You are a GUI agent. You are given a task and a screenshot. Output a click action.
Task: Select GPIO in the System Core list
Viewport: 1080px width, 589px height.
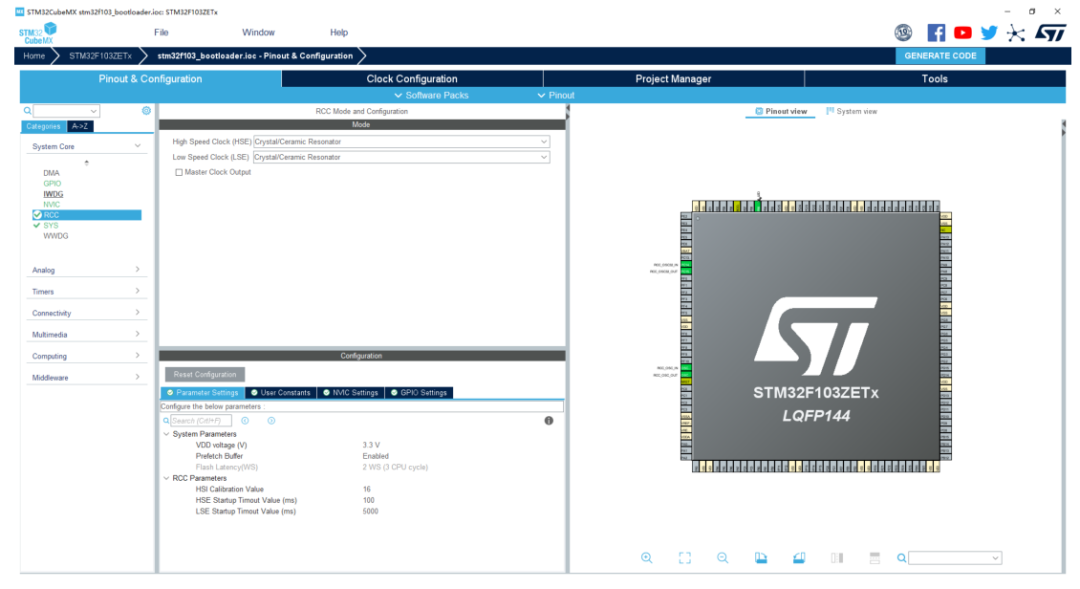click(52, 183)
